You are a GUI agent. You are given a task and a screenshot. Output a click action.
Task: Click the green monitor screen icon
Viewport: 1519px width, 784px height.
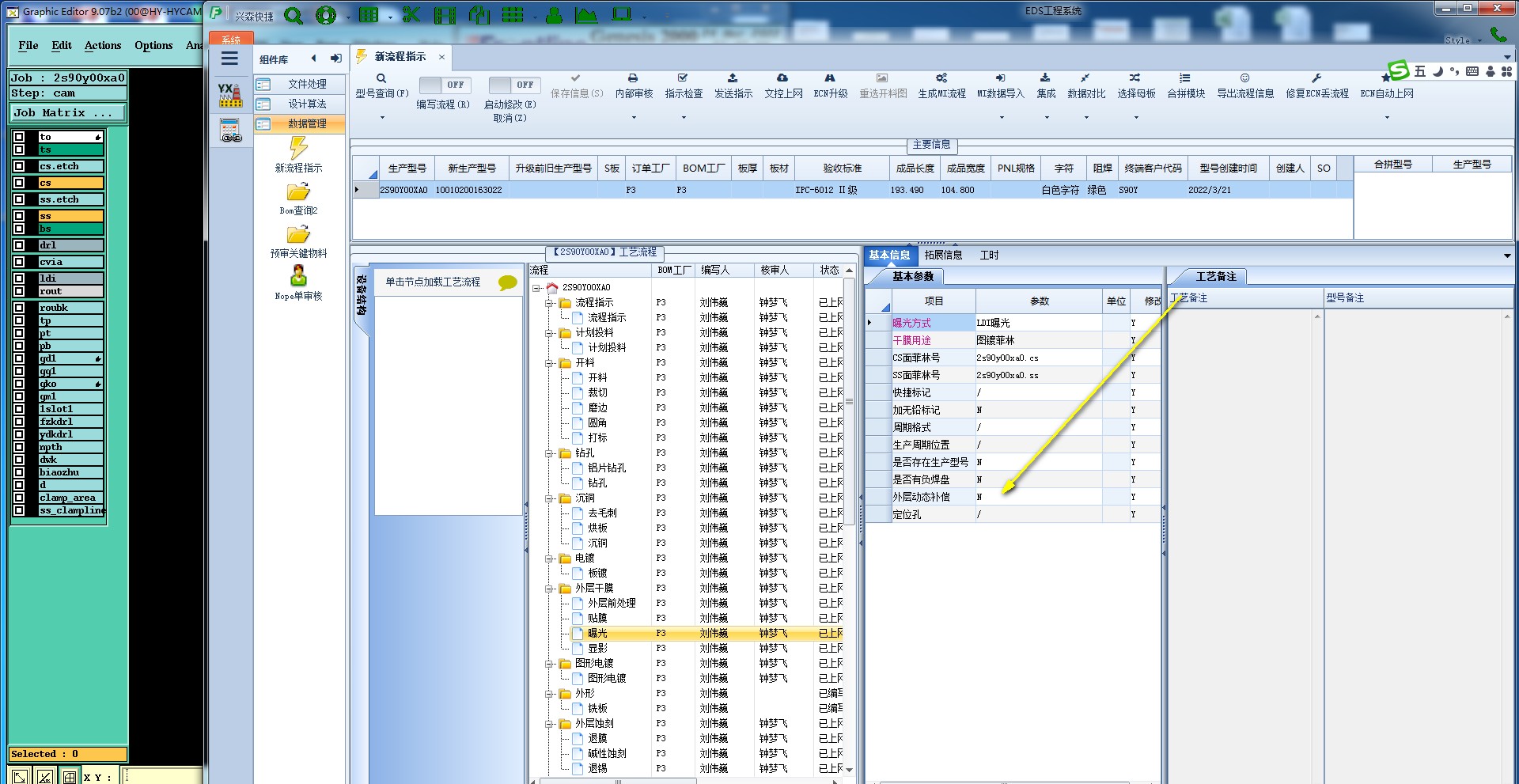click(623, 14)
